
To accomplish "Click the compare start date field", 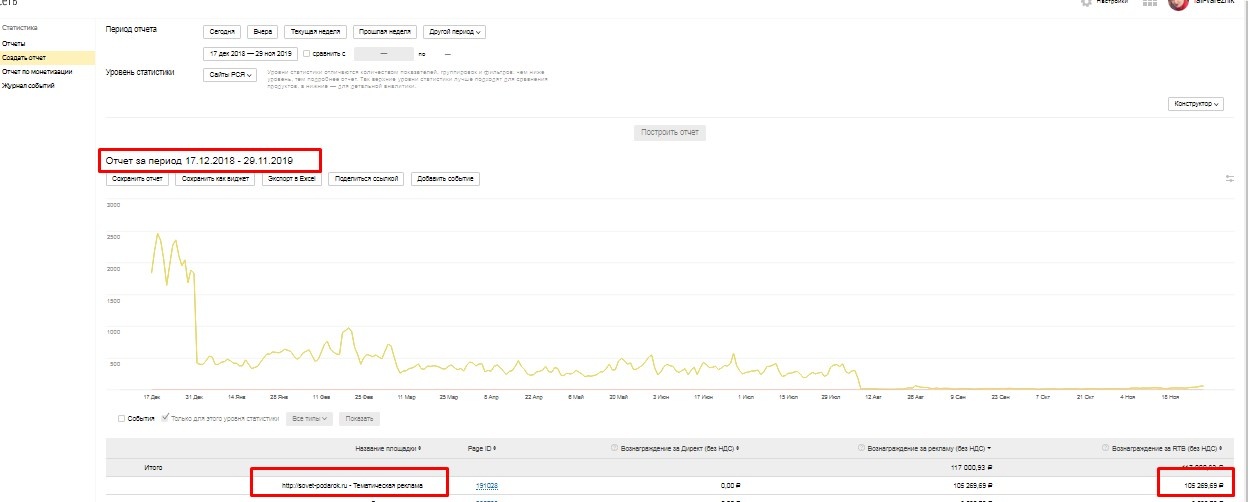I will 384,53.
